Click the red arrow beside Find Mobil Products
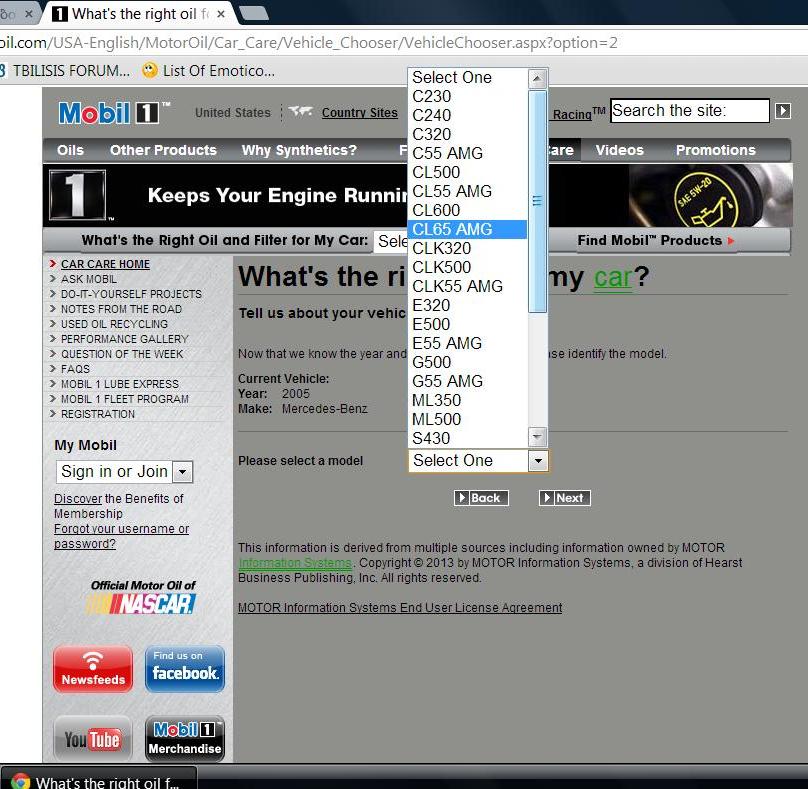Image resolution: width=808 pixels, height=789 pixels. pyautogui.click(x=731, y=241)
